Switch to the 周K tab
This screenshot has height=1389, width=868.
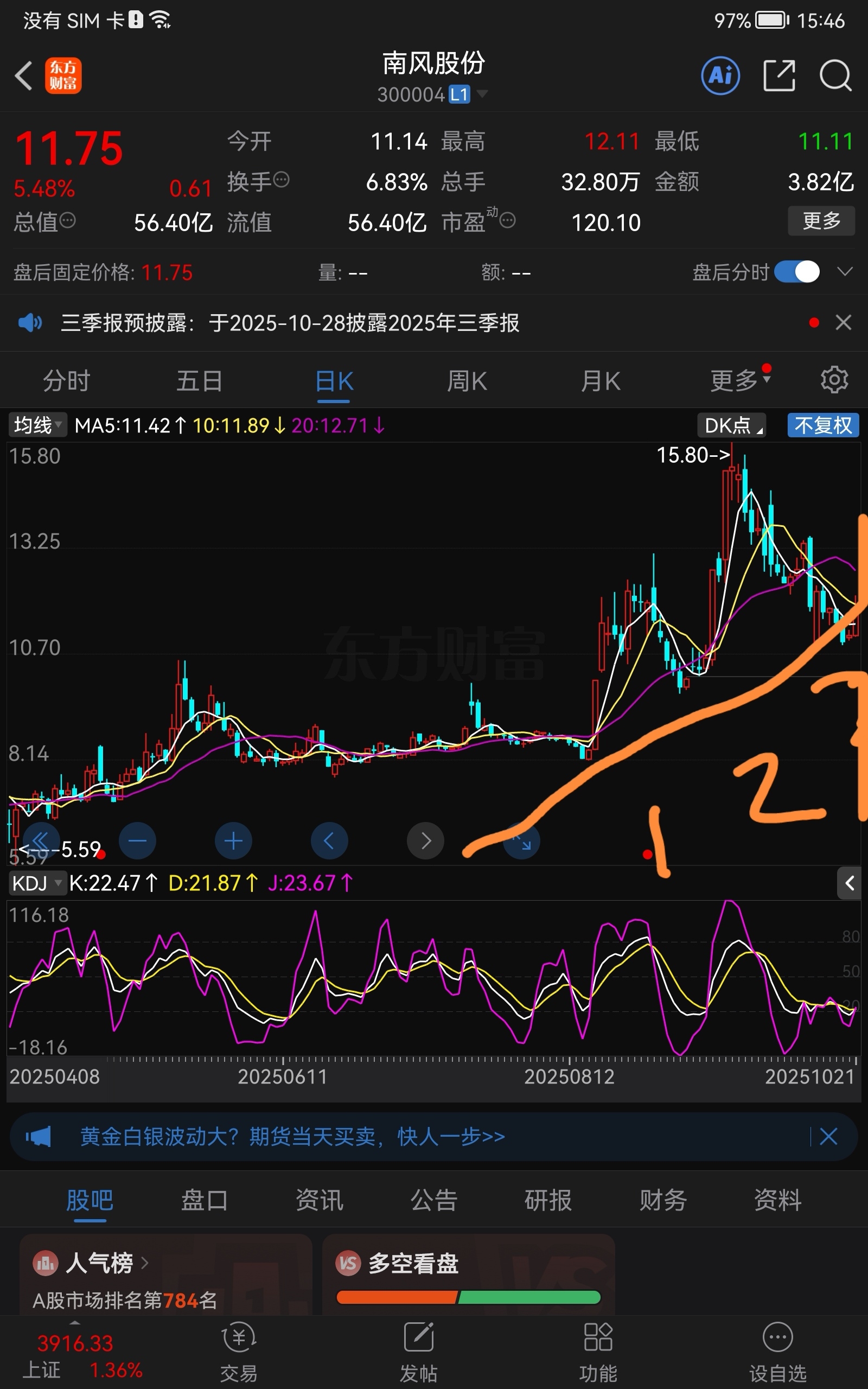(x=467, y=381)
